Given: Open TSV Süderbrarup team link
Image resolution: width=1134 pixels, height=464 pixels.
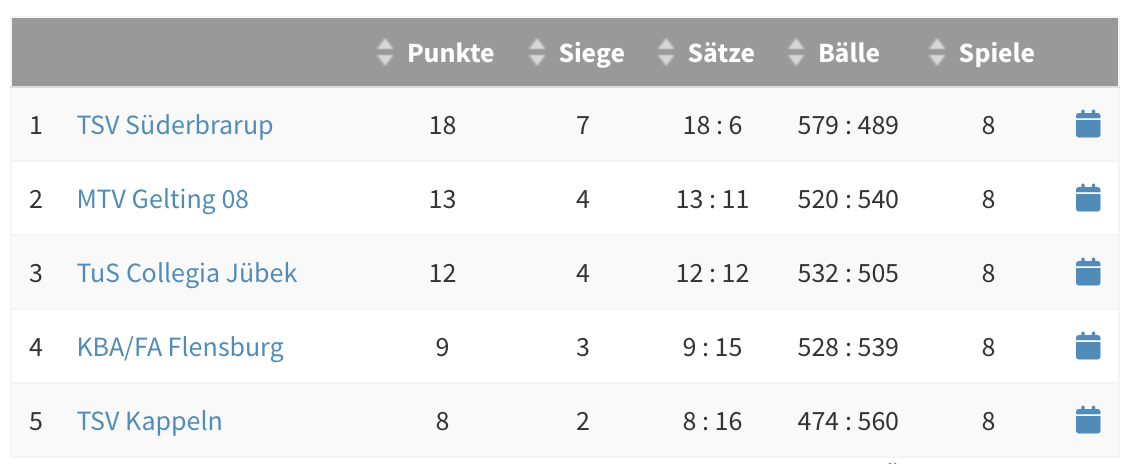Looking at the screenshot, I should 175,125.
